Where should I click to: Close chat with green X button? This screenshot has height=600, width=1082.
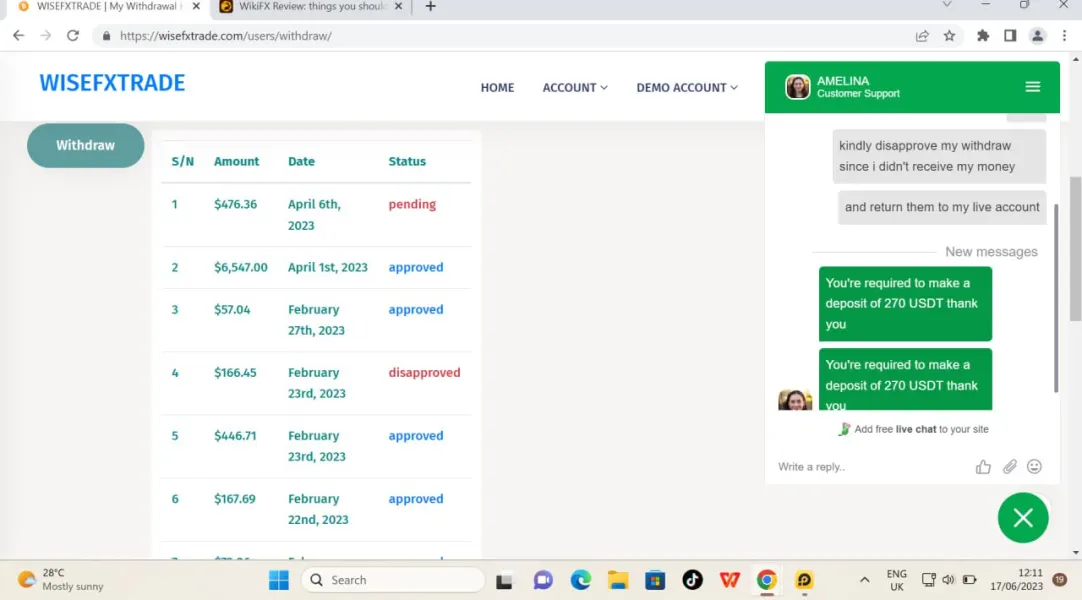click(x=1023, y=518)
